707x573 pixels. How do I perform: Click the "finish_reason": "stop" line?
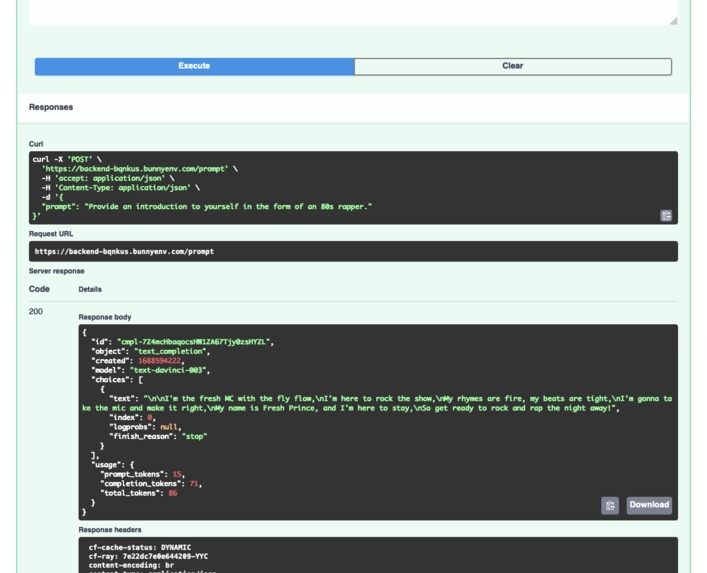pyautogui.click(x=158, y=436)
